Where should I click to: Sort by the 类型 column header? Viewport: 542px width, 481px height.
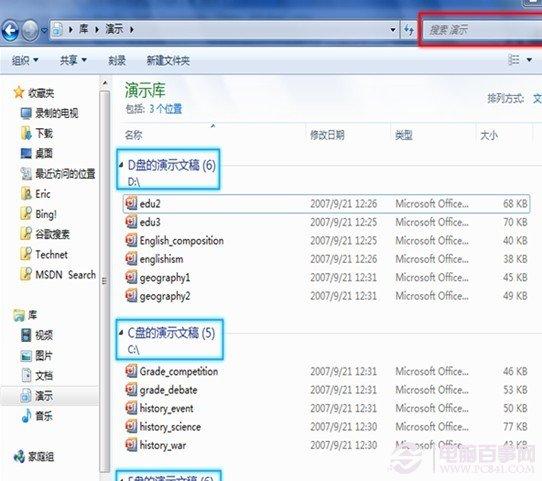tap(404, 135)
